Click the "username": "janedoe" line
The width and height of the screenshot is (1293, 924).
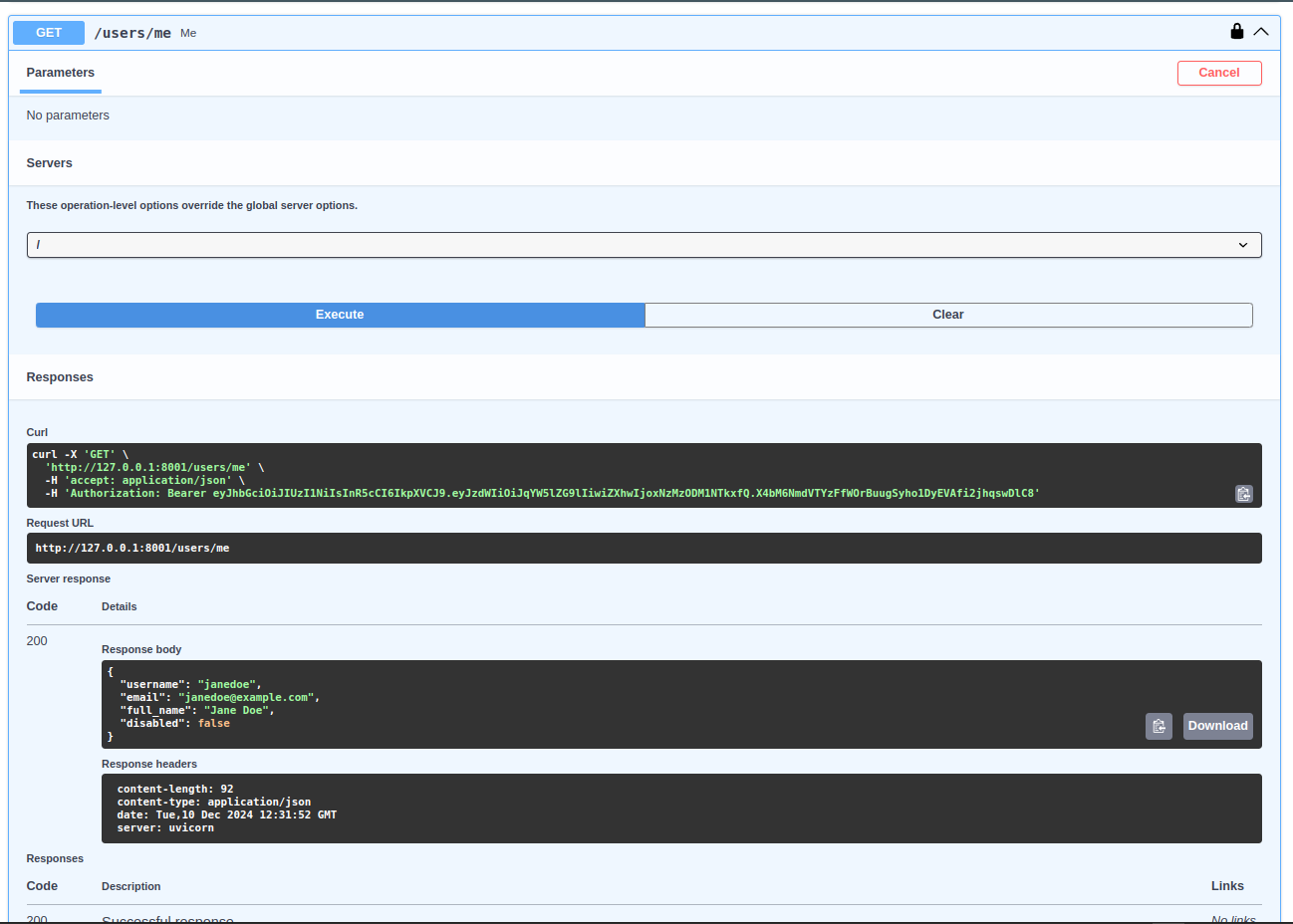point(190,684)
